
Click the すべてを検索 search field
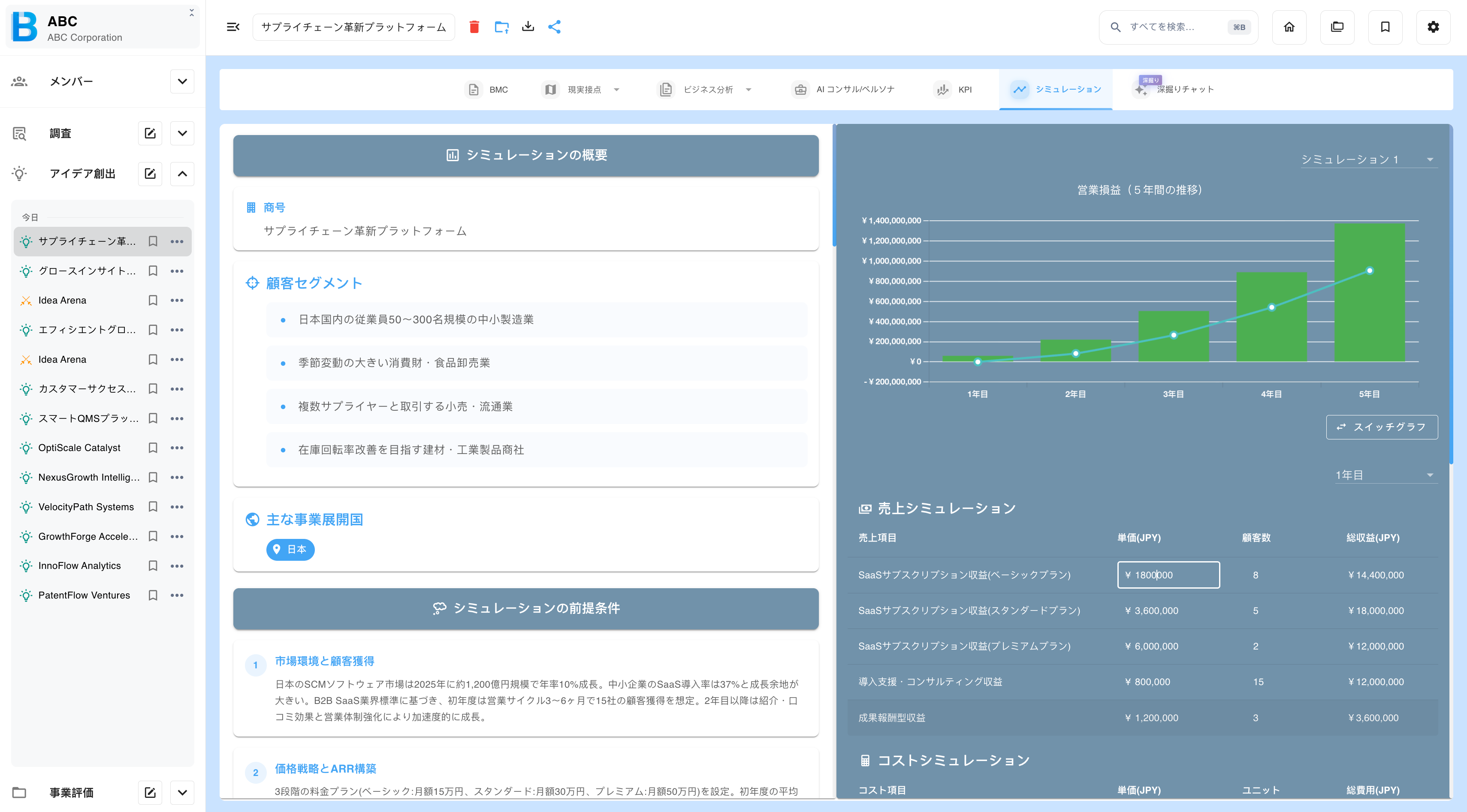[x=1178, y=27]
